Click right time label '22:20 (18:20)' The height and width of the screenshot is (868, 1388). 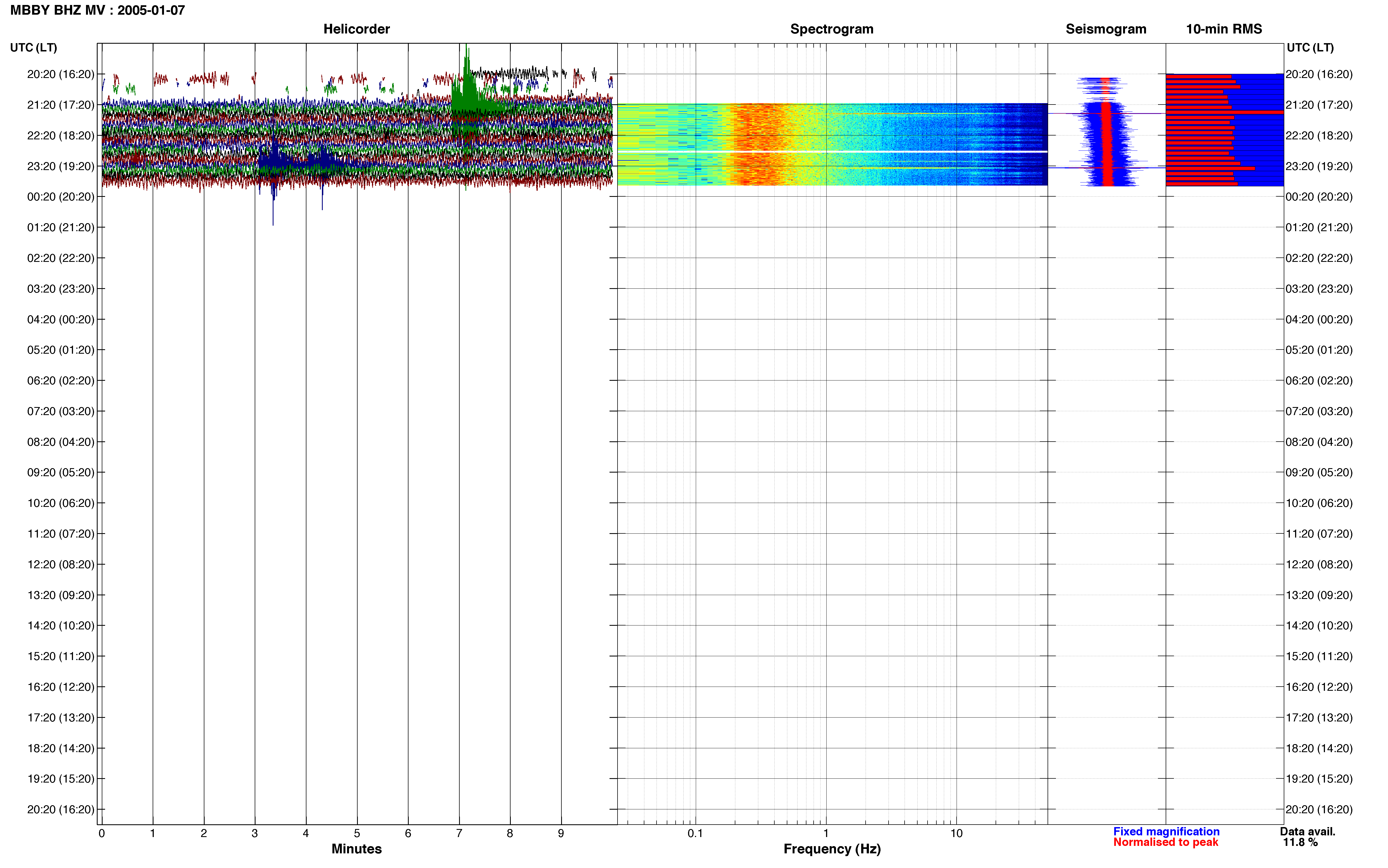pos(1319,135)
